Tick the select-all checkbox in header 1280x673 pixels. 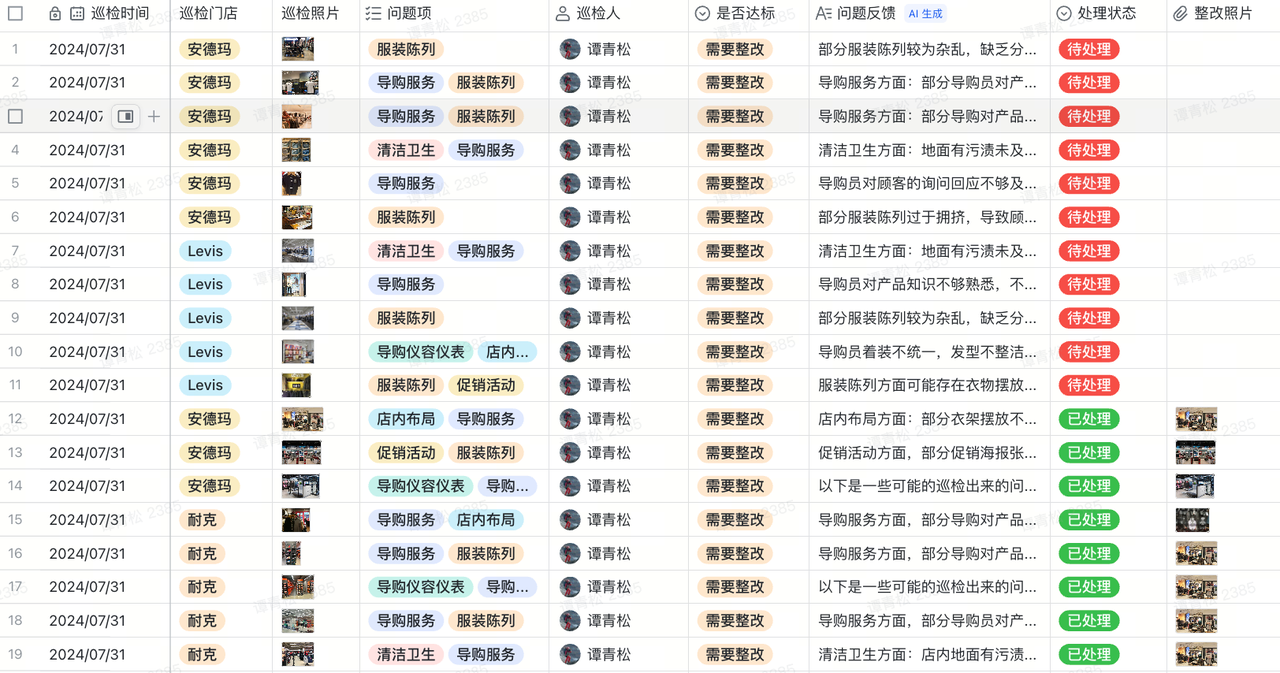click(15, 14)
